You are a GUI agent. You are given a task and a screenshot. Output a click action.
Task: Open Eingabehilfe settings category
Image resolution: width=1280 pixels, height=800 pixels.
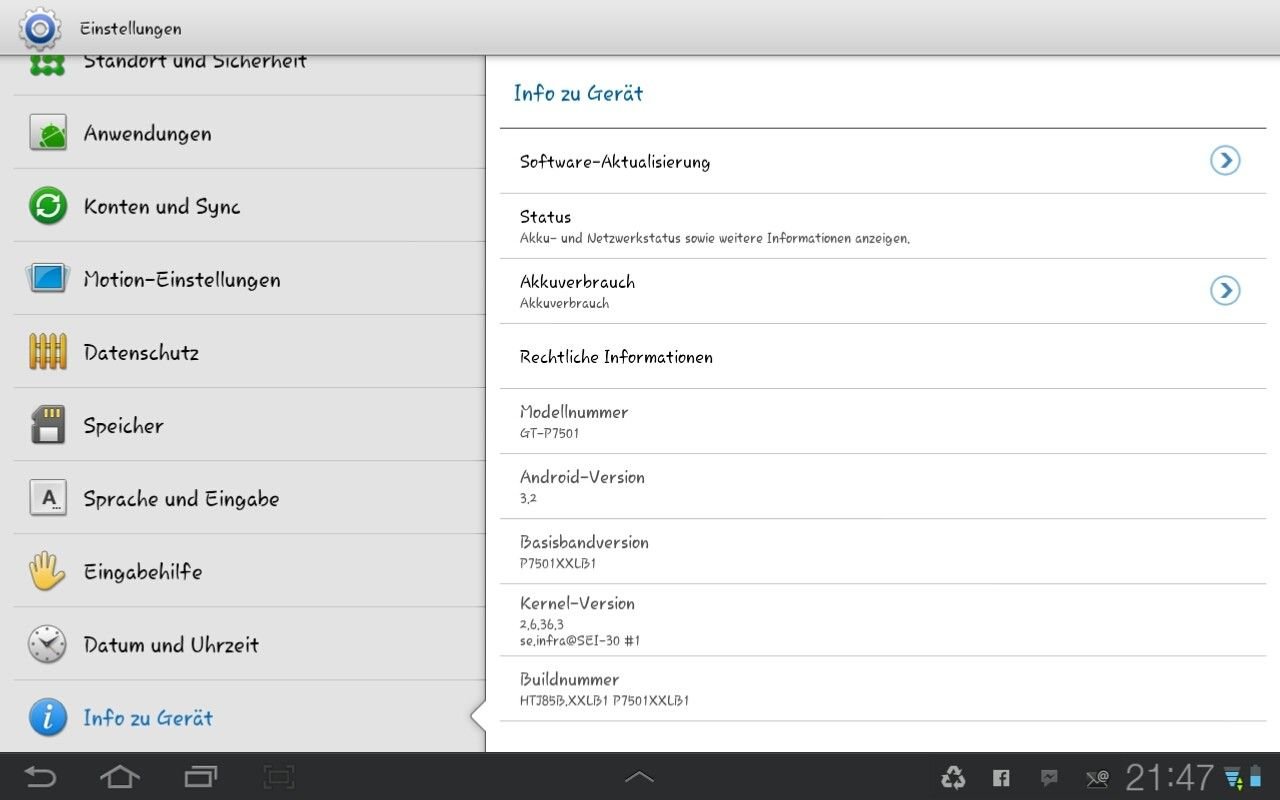coord(249,571)
